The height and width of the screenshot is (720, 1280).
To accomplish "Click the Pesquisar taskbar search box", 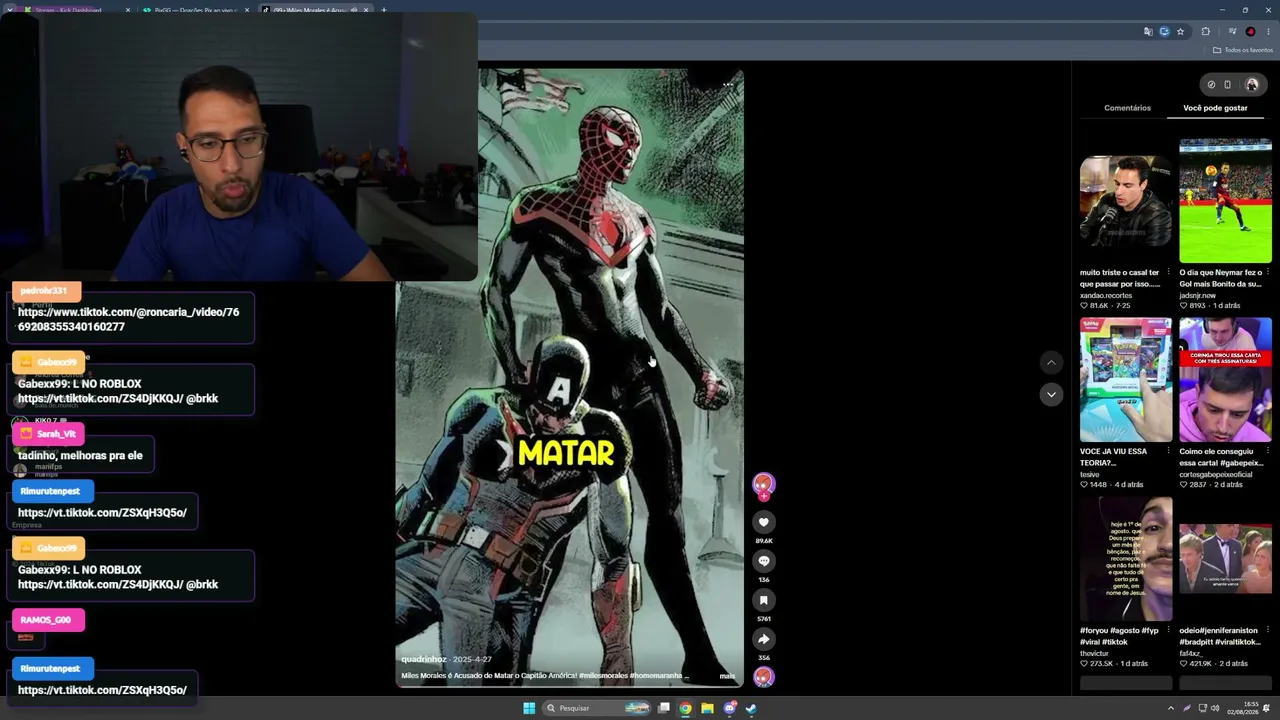I will tap(596, 708).
